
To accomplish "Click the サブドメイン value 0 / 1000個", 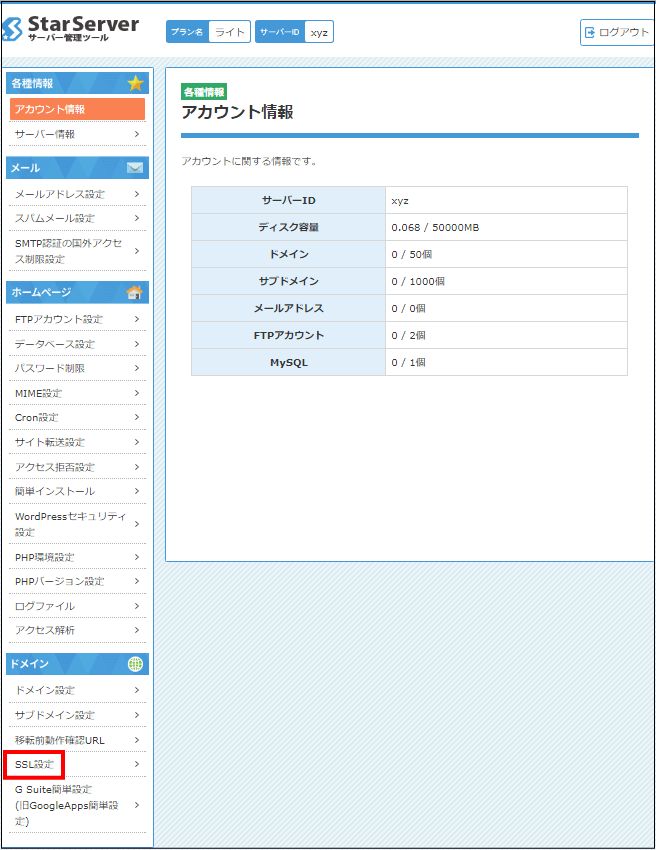I will pyautogui.click(x=418, y=281).
